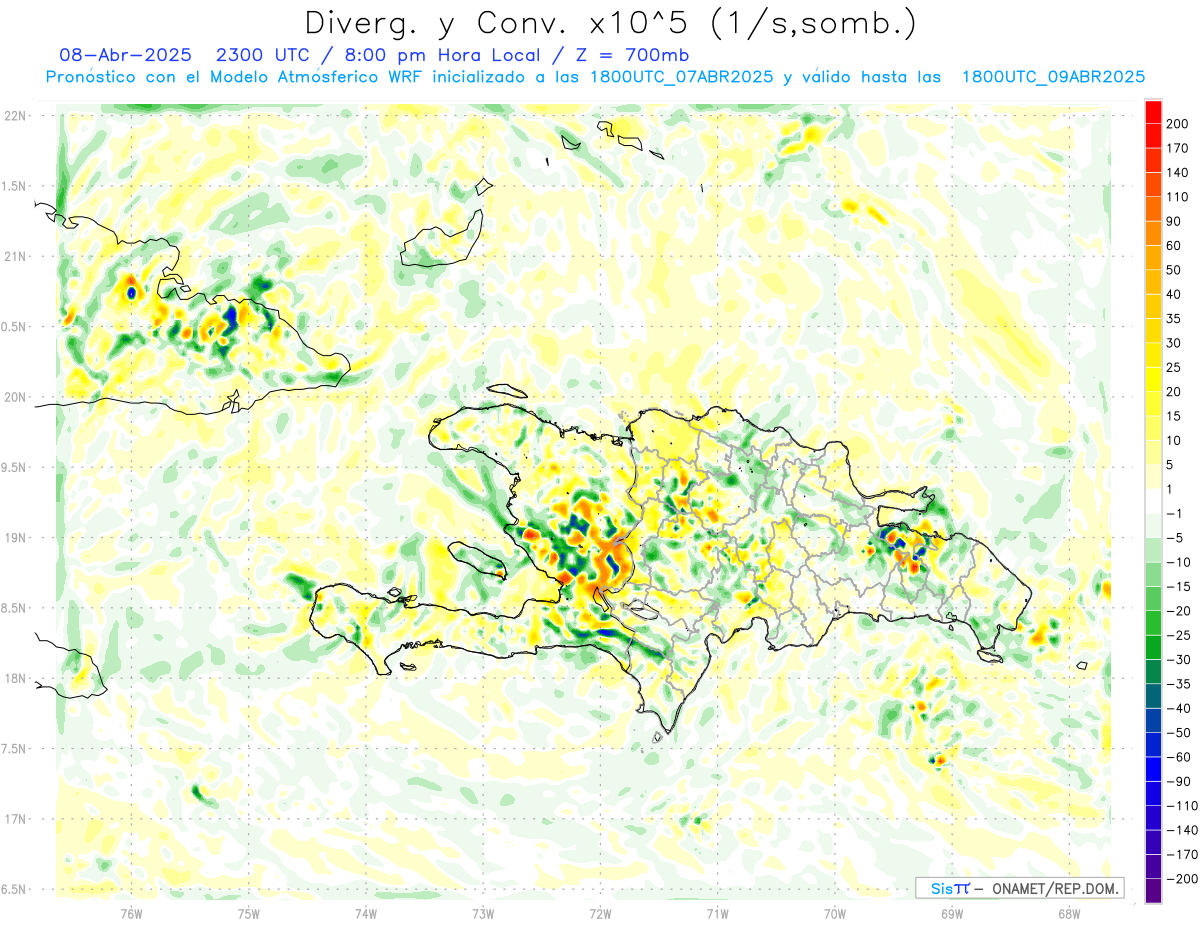Click the colorbar value -35

tap(1180, 684)
